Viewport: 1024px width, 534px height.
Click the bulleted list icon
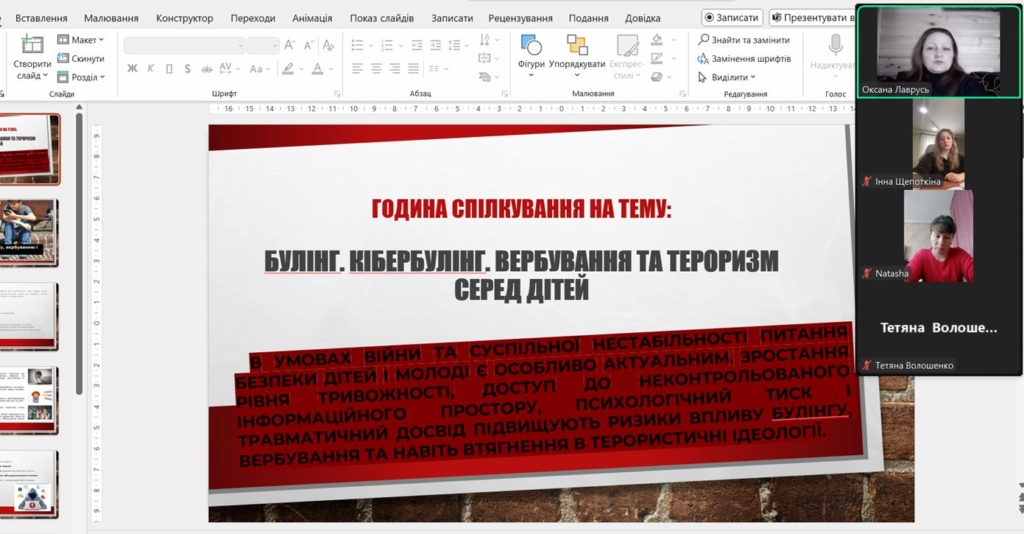point(358,44)
